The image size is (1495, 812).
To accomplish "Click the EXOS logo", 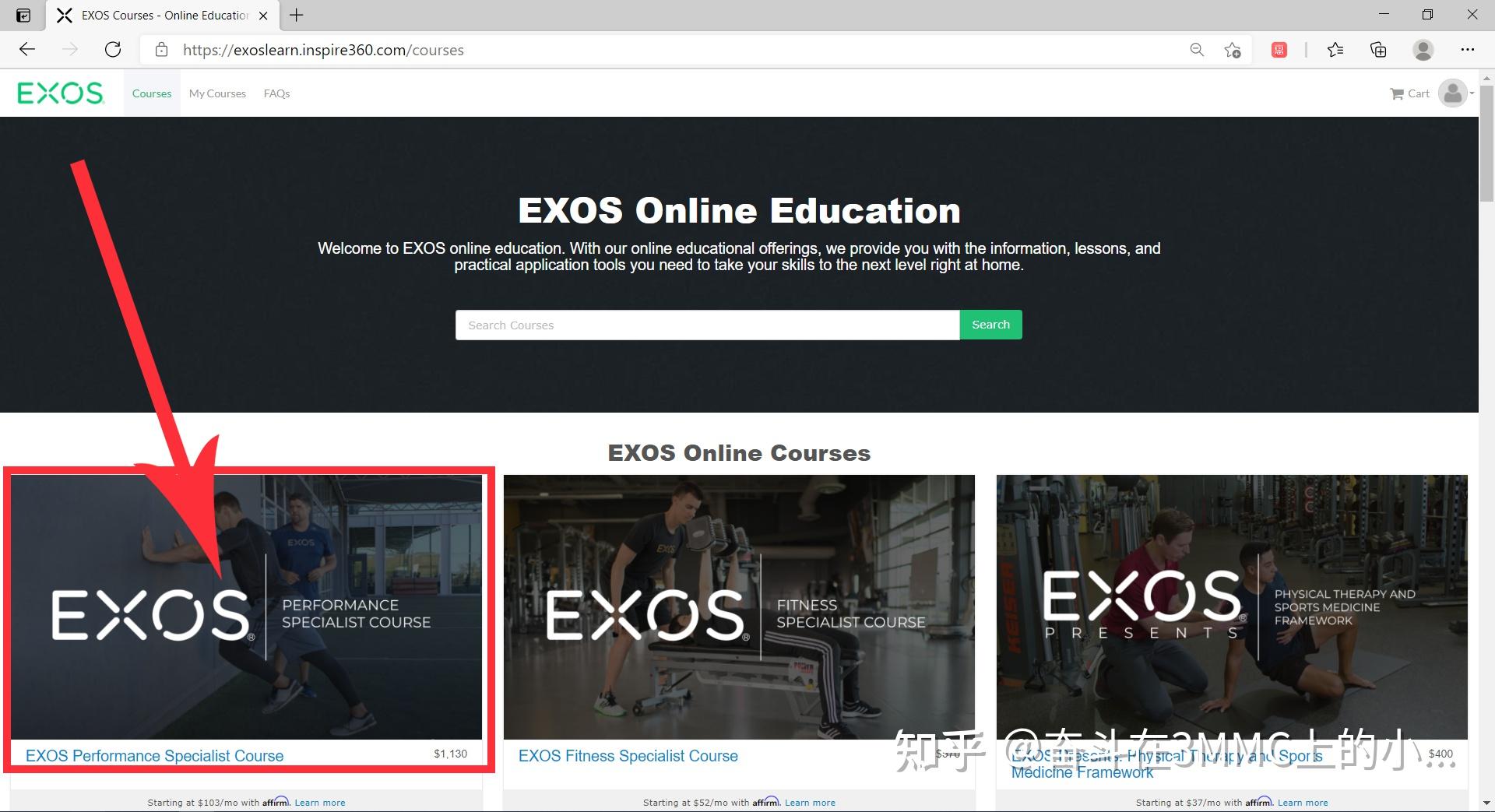I will [x=60, y=93].
